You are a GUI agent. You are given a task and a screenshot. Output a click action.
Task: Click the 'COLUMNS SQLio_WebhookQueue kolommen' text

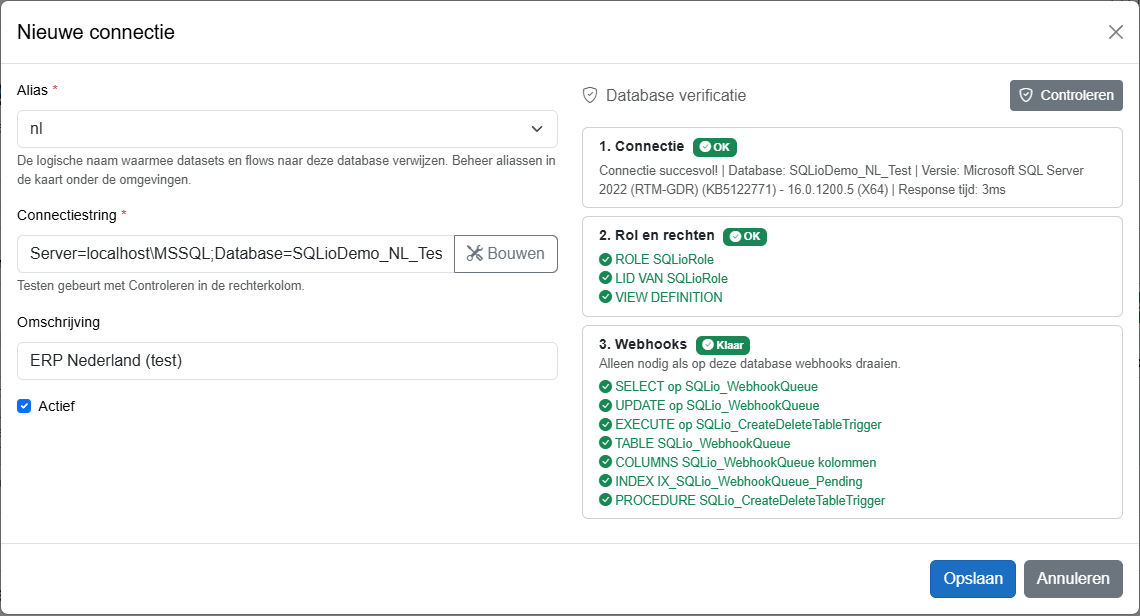(x=746, y=463)
